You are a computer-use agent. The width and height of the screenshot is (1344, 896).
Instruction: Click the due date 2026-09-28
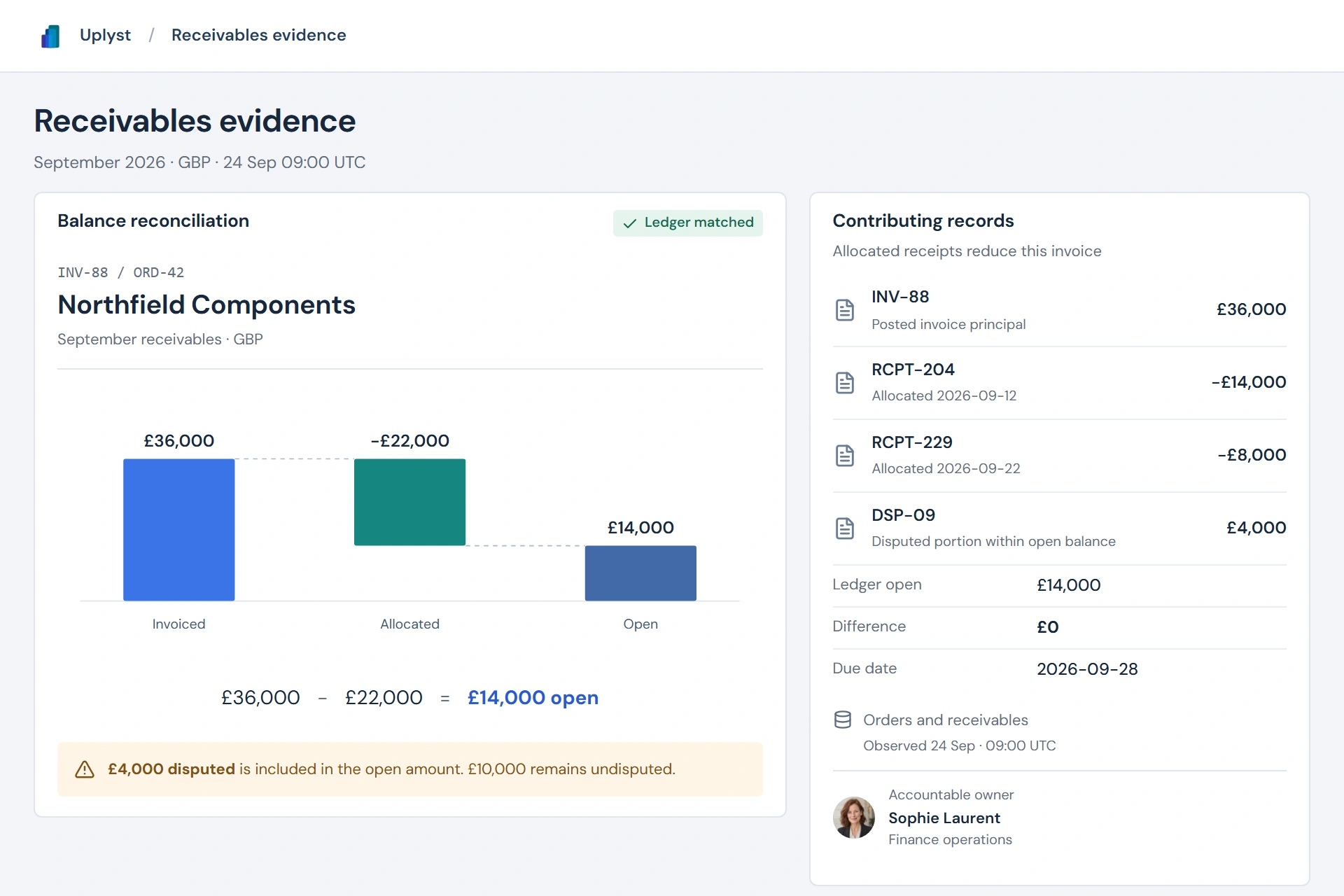click(x=1087, y=669)
